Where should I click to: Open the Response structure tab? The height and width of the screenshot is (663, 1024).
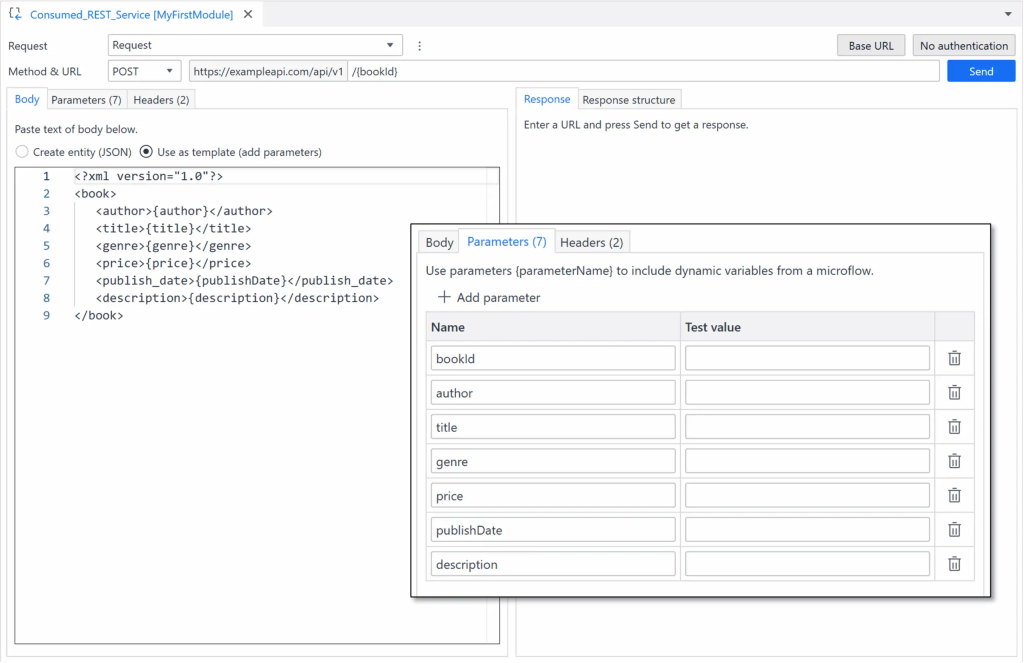coord(629,100)
